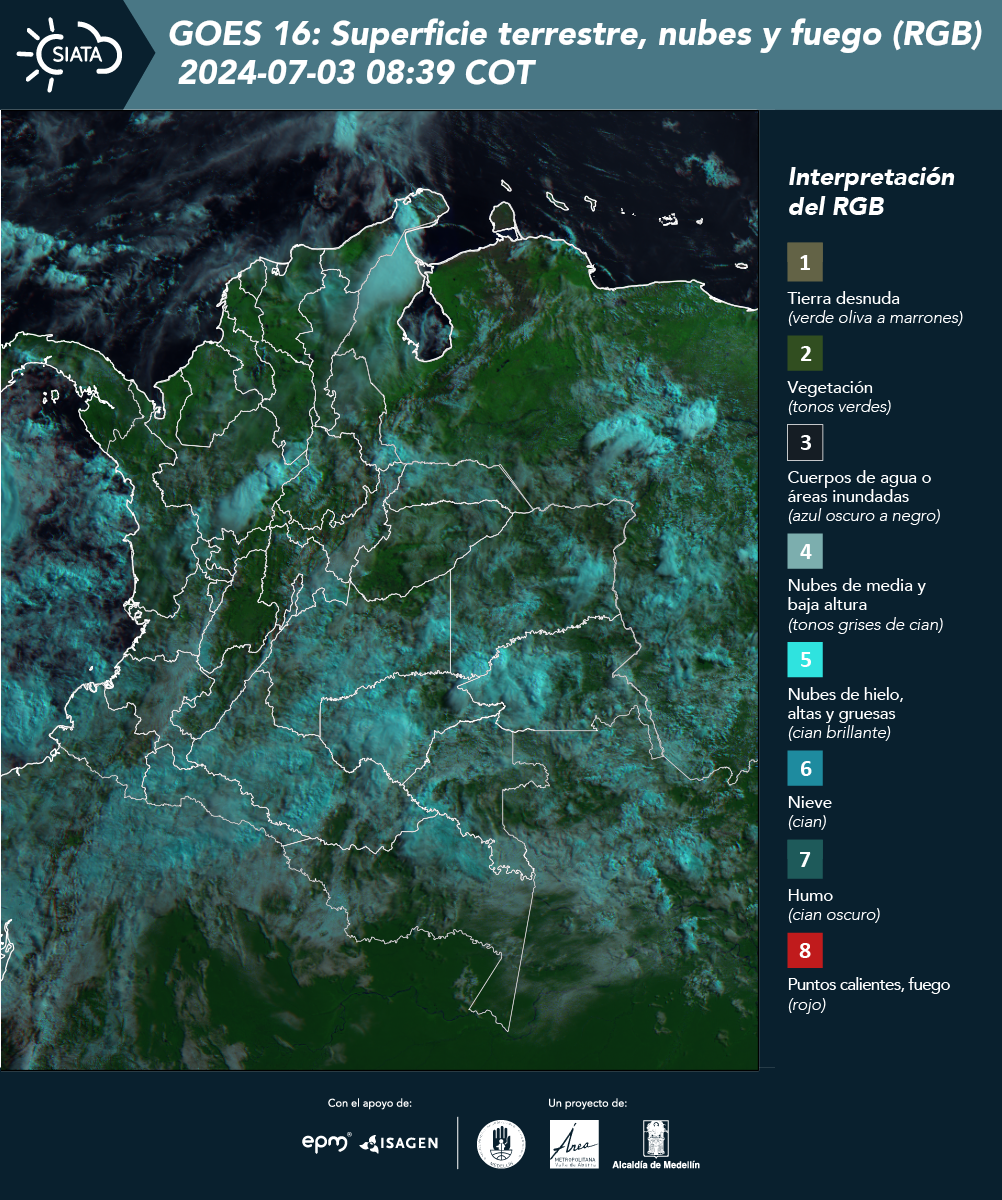Click the timestamp "2024-07-03 08:39 COT"
This screenshot has width=1002, height=1200.
356,73
